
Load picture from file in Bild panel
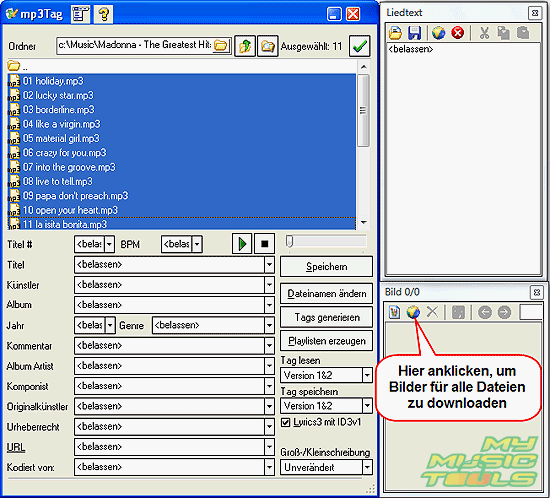(395, 312)
